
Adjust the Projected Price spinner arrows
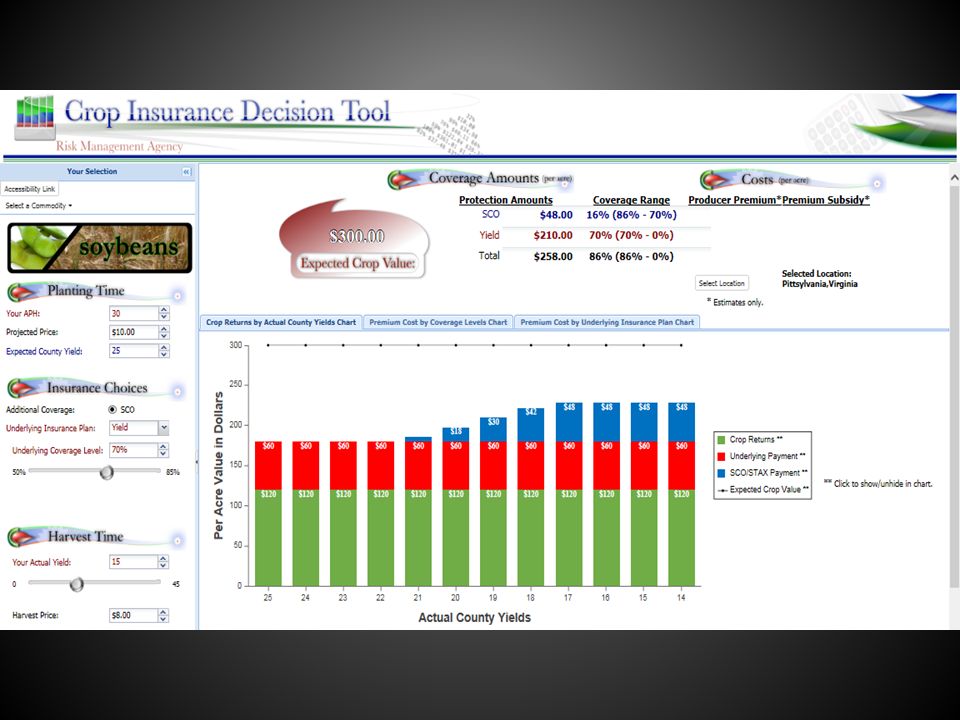[163, 332]
